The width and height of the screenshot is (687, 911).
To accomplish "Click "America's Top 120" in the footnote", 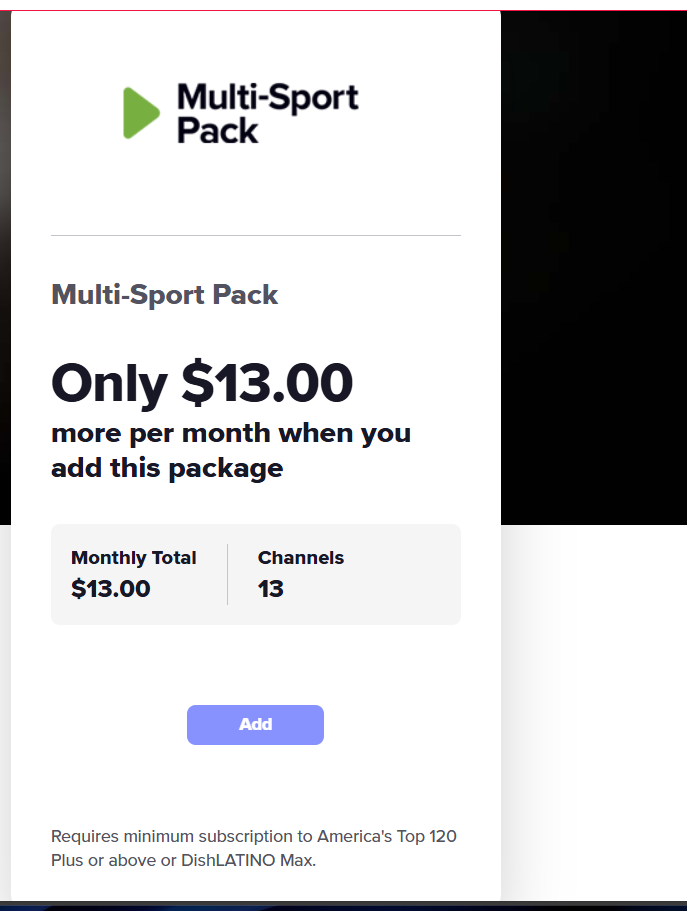I will click(387, 836).
